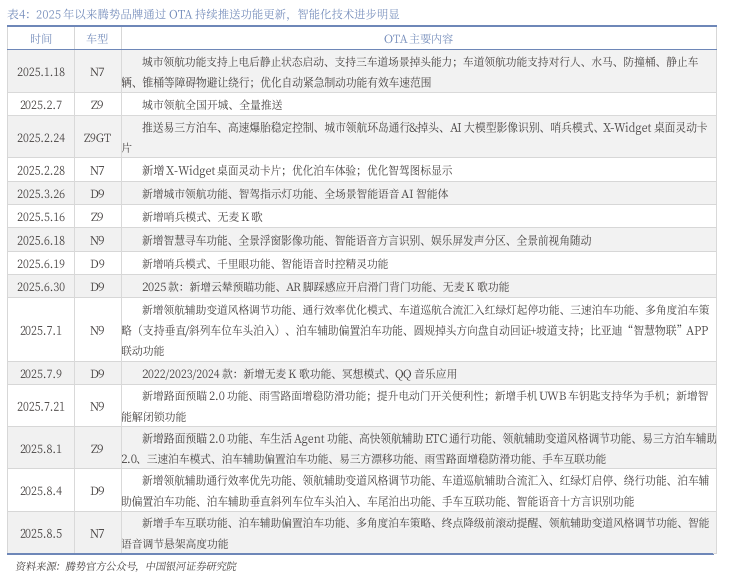Click 'N9' in the 2025.7.1 row
The image size is (729, 575).
[x=97, y=330]
